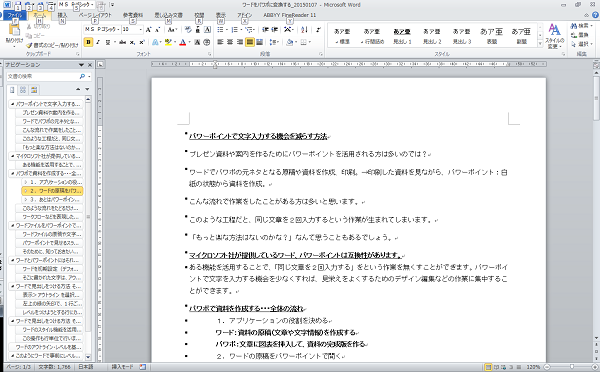Image resolution: width=600 pixels, height=372 pixels.
Task: Apply the 見出し 1 style
Action: (402, 36)
